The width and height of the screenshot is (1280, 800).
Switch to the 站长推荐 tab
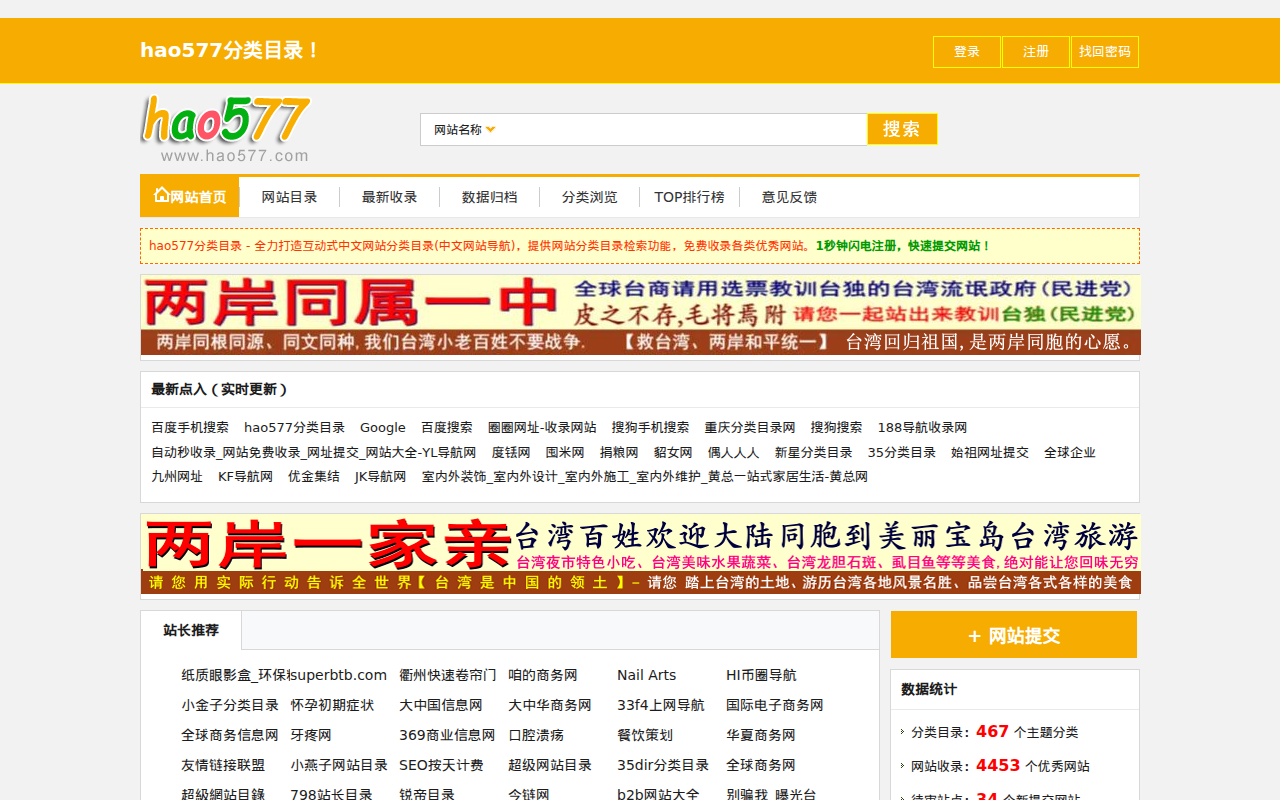[191, 630]
